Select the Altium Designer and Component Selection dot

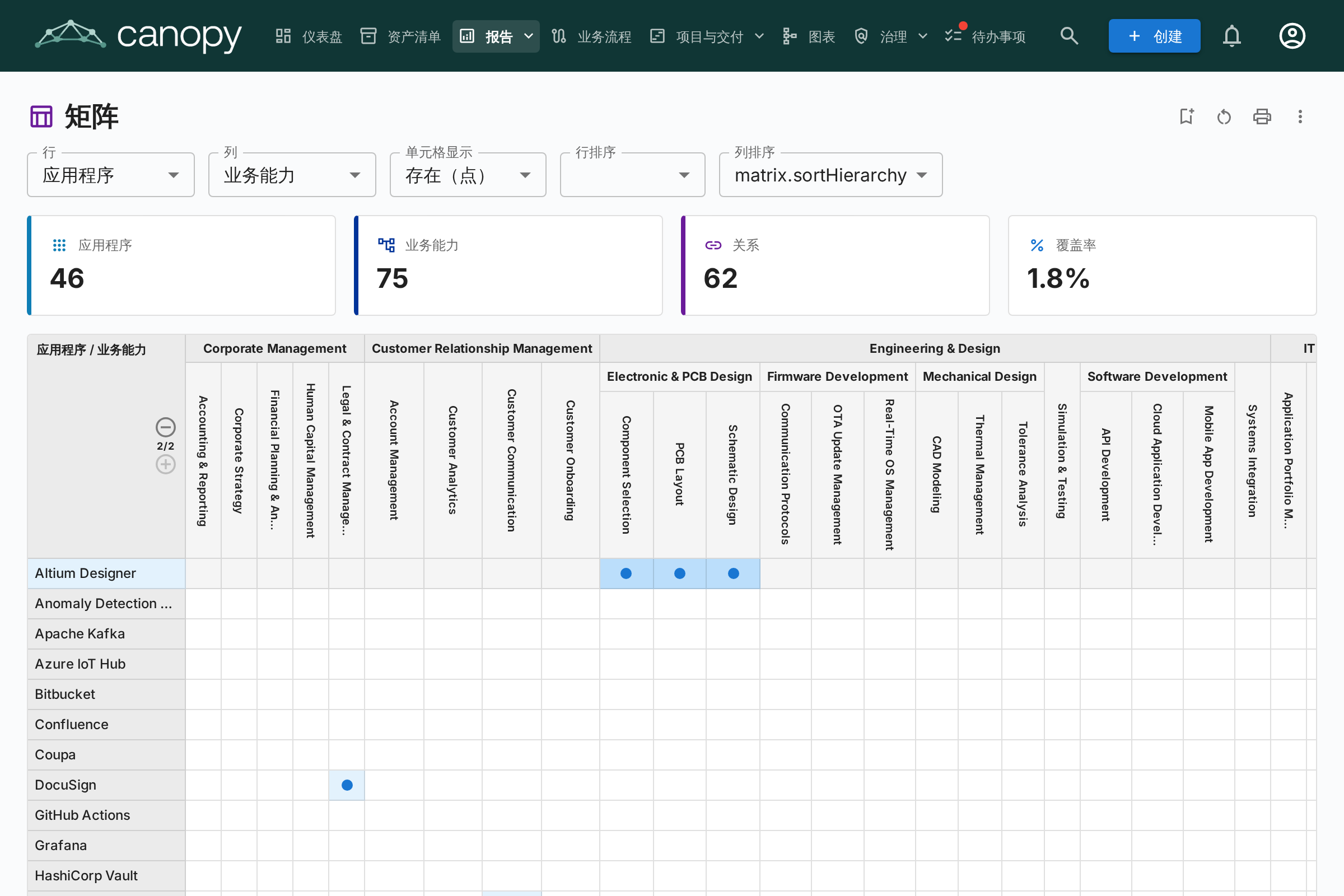pos(626,573)
